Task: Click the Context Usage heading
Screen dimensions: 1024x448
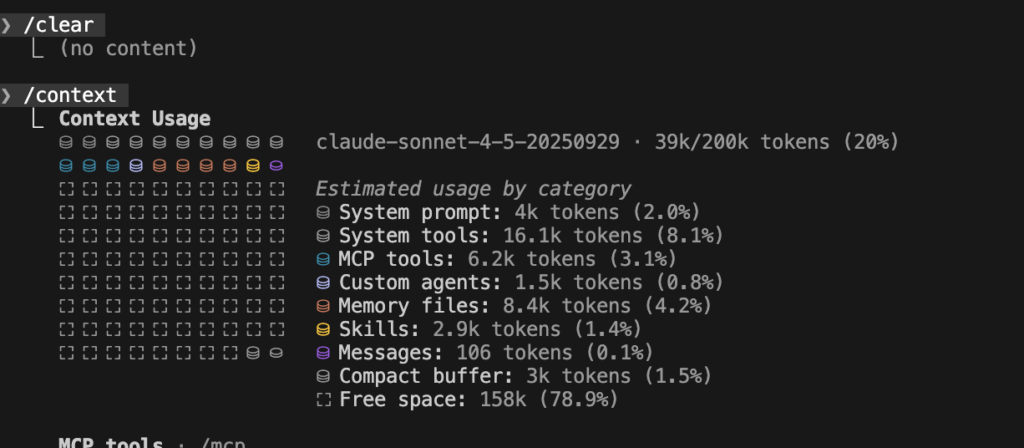Action: (134, 119)
